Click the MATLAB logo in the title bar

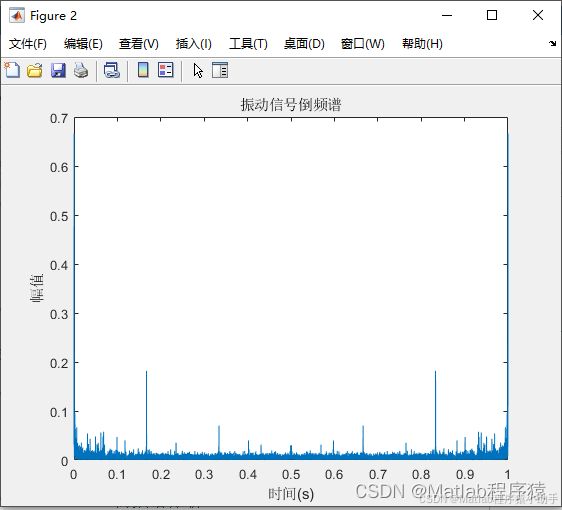coord(17,16)
